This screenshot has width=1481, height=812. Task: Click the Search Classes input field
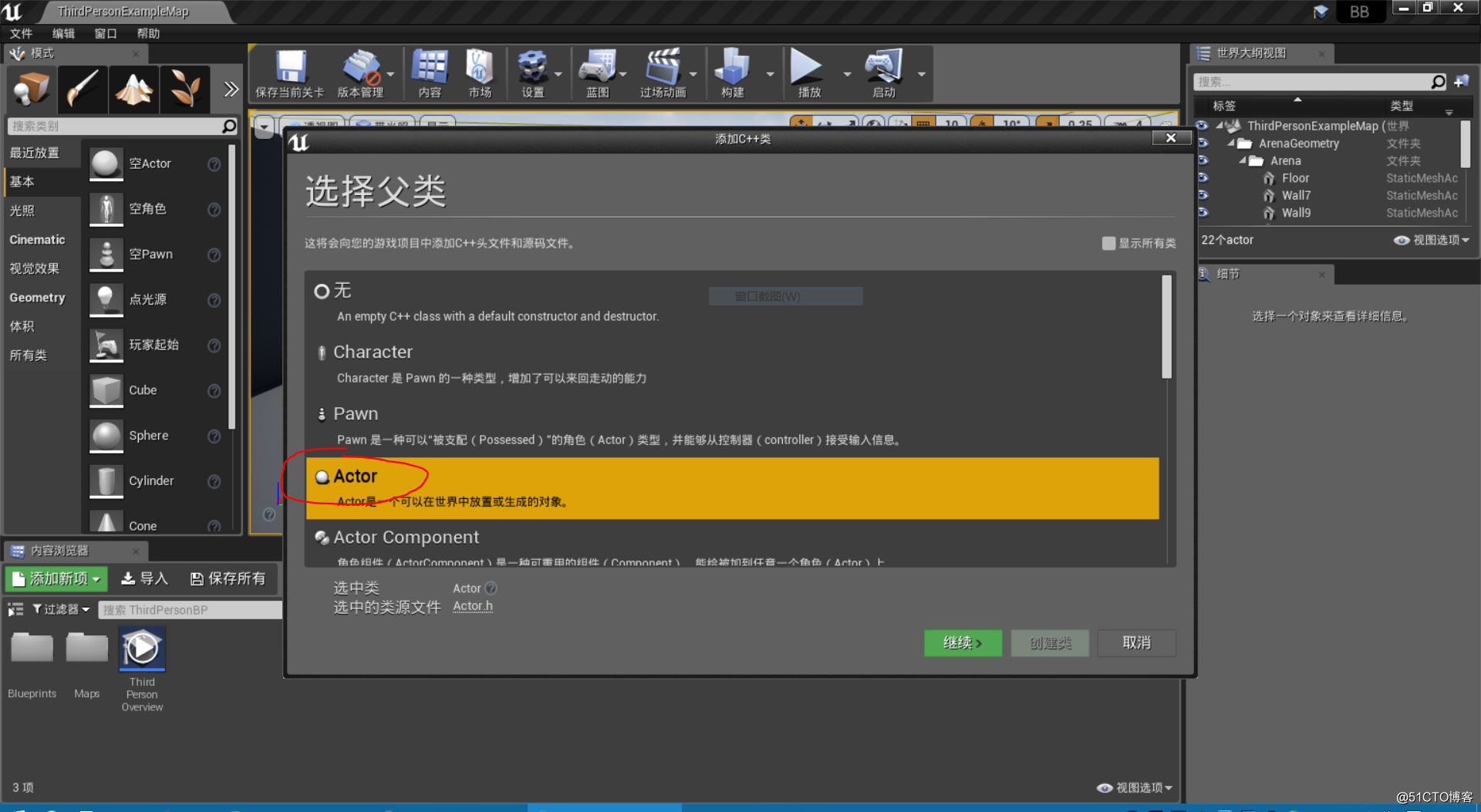click(114, 126)
